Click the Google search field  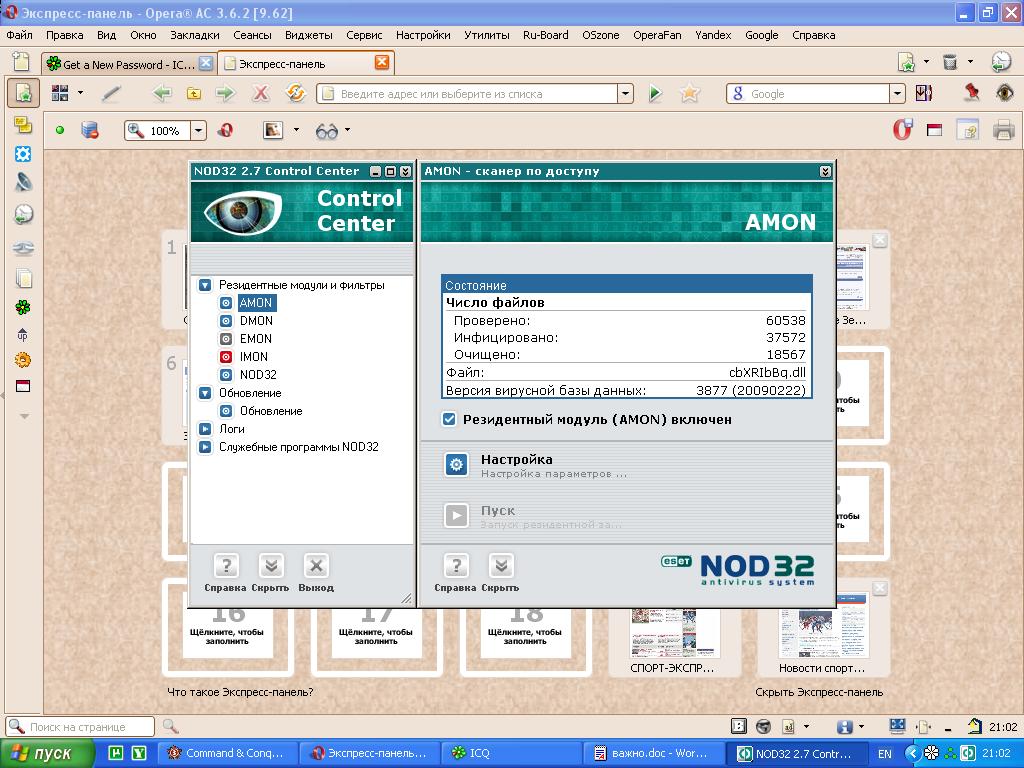pyautogui.click(x=807, y=94)
